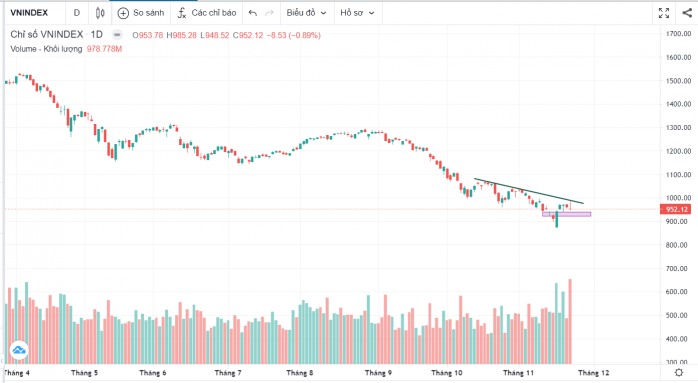This screenshot has height=383, width=698.
Task: Click the 952.12 current price label
Action: click(x=675, y=209)
